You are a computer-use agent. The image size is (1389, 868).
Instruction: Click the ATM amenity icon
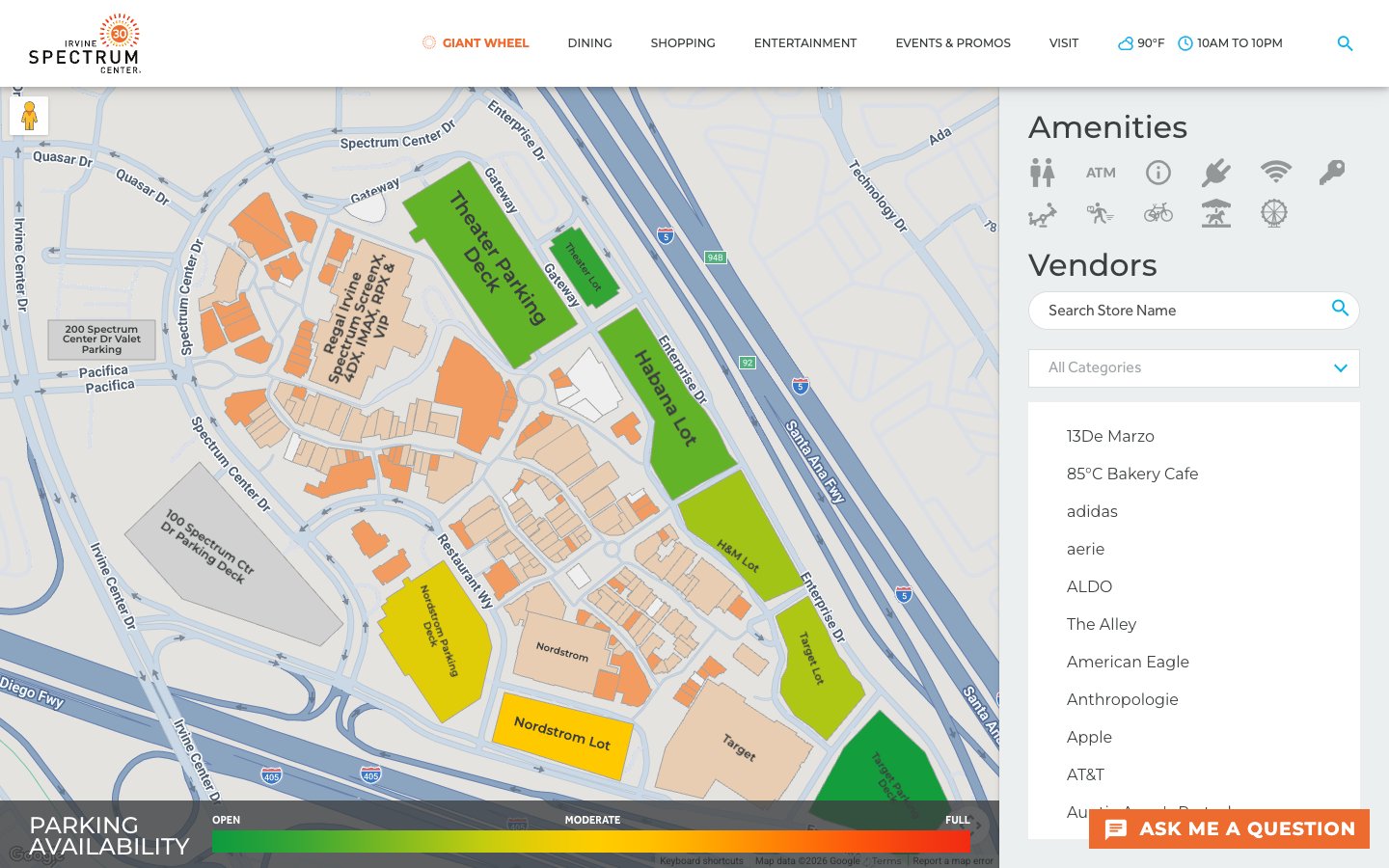(1101, 172)
